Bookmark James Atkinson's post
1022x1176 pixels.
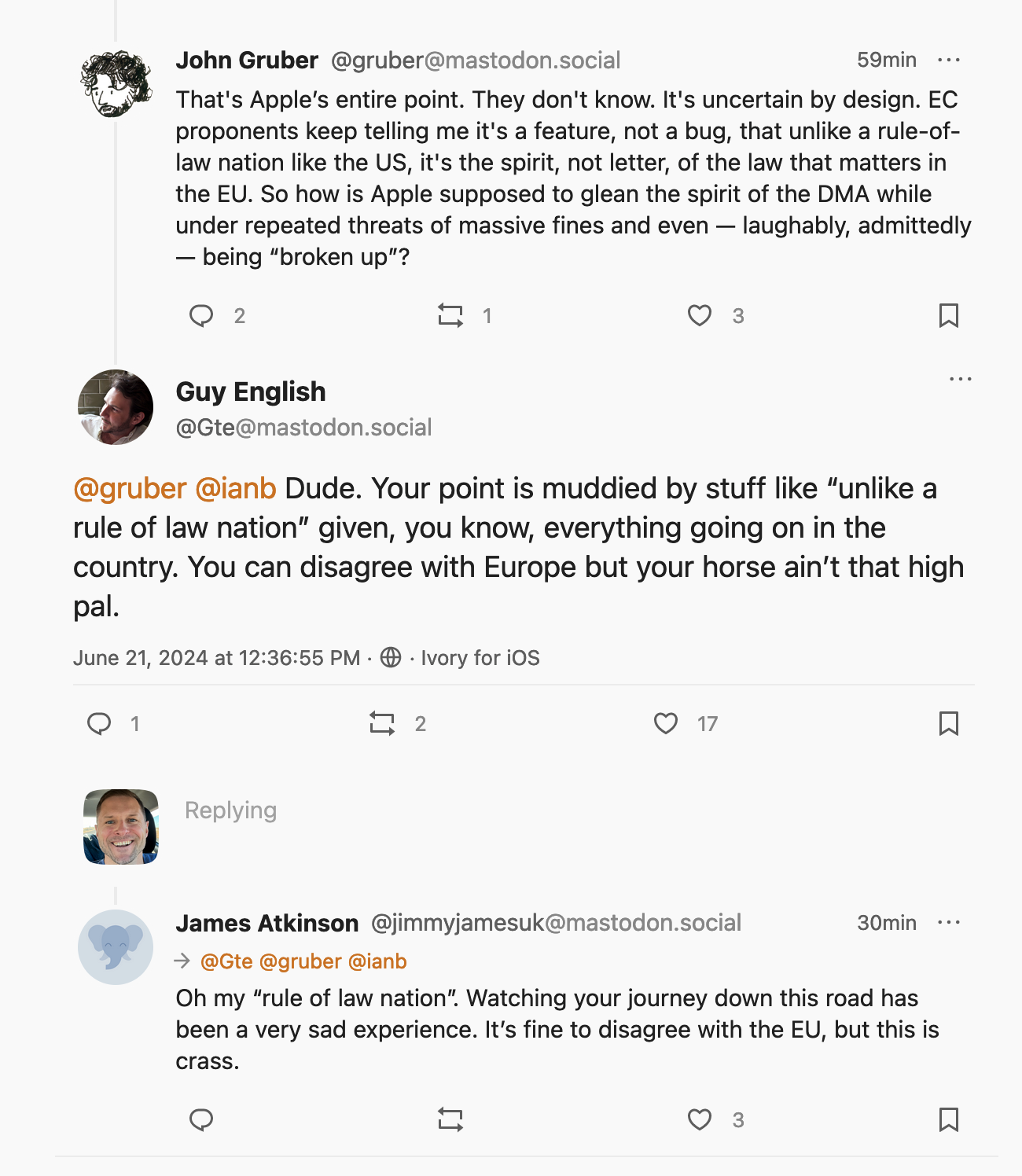pyautogui.click(x=949, y=1119)
